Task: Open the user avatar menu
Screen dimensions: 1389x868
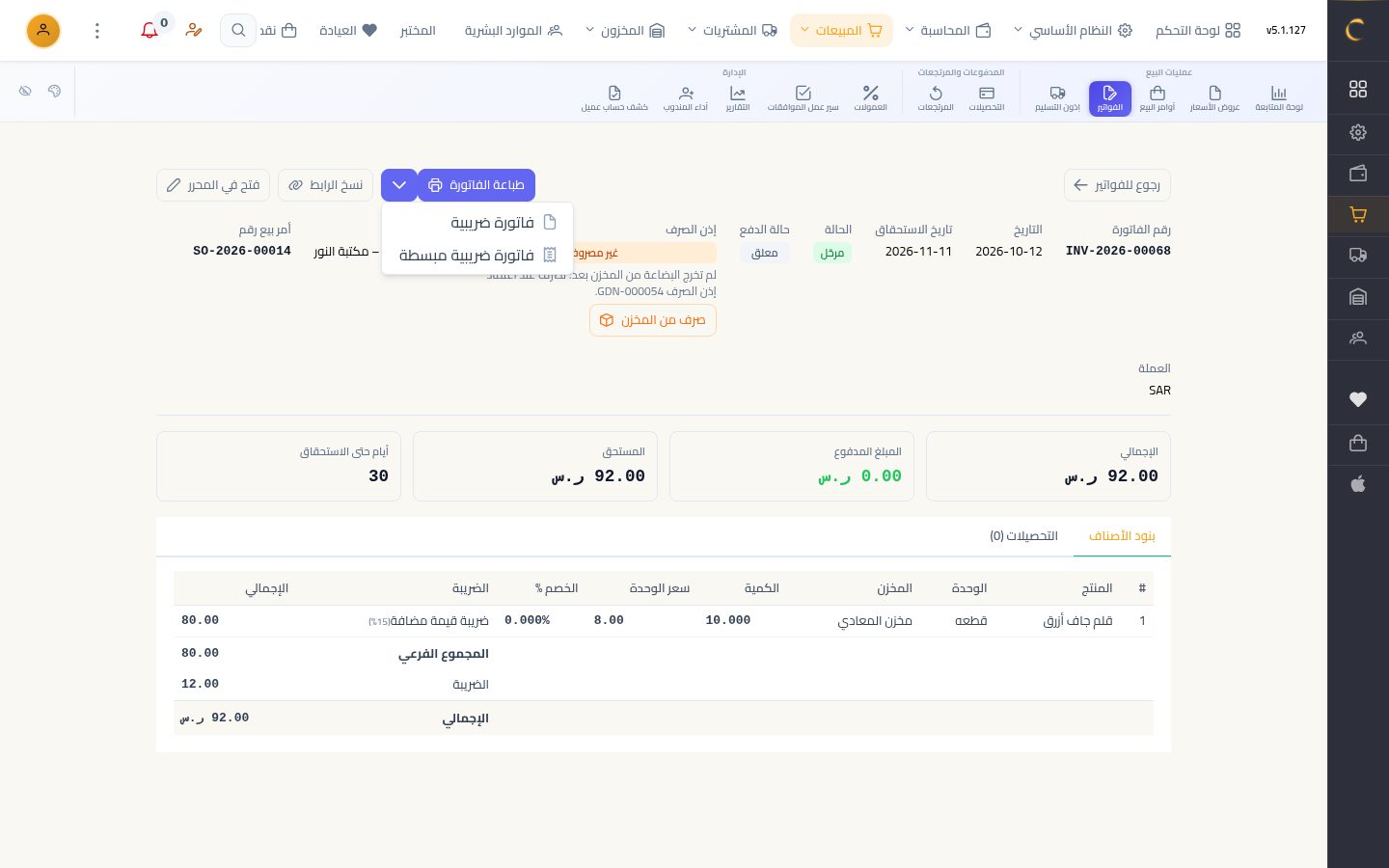Action: click(43, 30)
